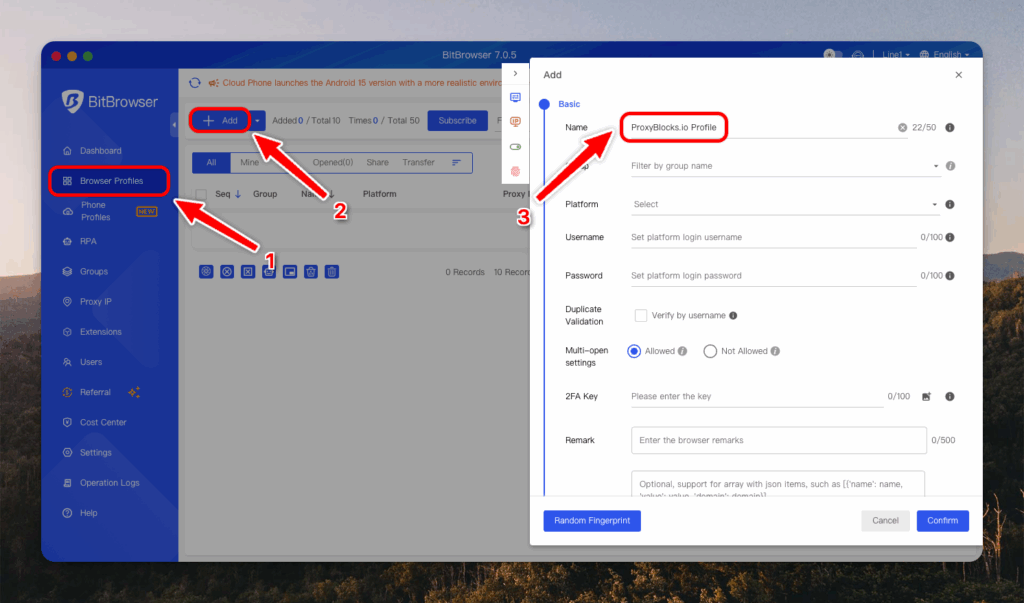Screen dimensions: 1024x603
Task: Click the Password input field
Action: point(773,276)
